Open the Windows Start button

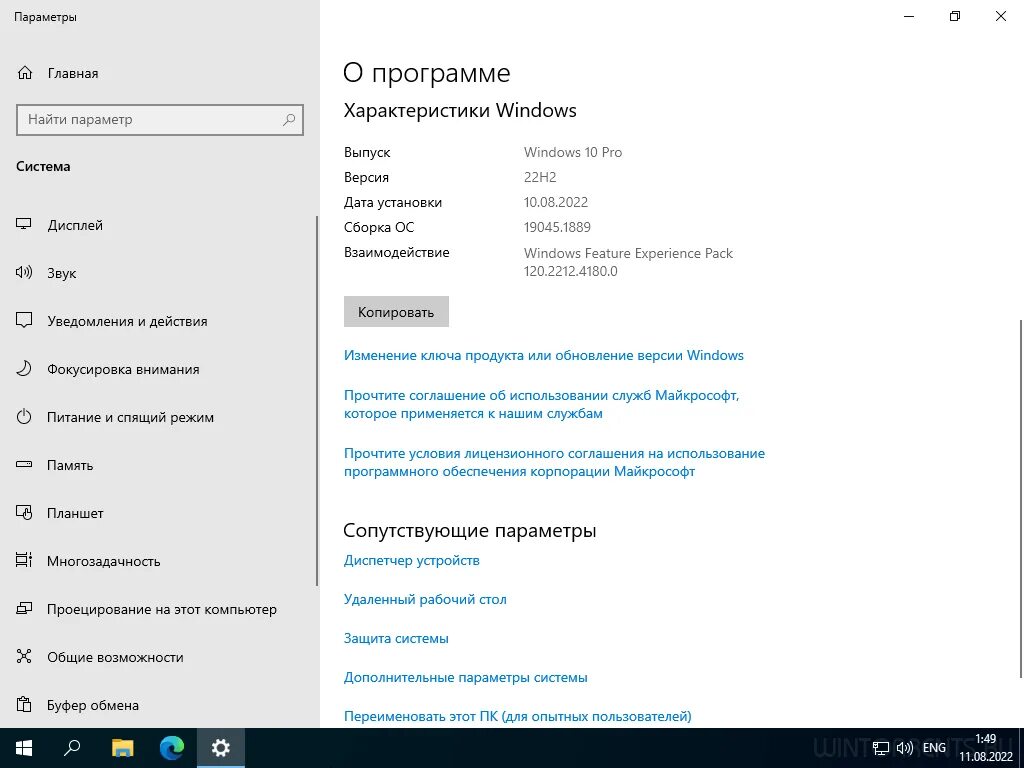click(24, 748)
